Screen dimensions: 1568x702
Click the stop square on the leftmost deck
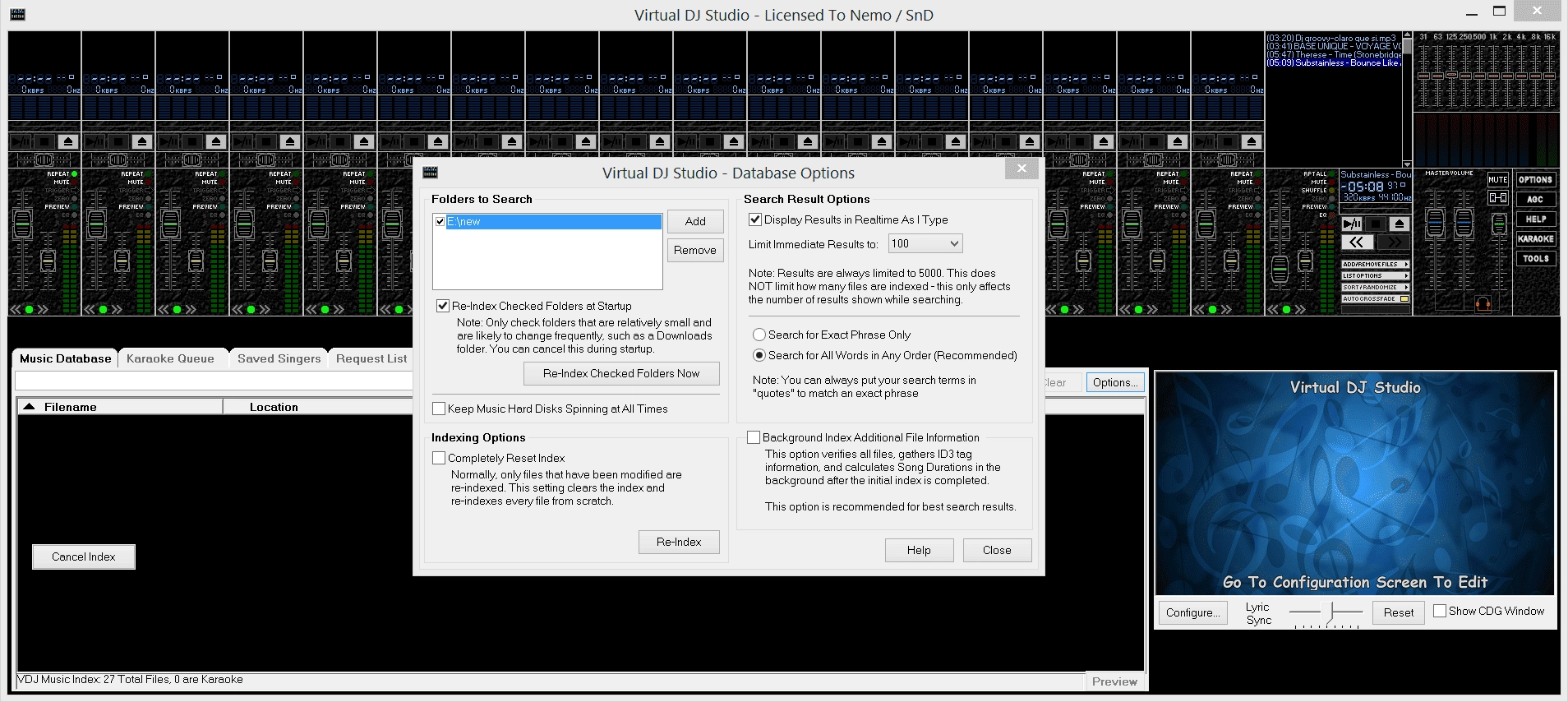(x=44, y=142)
